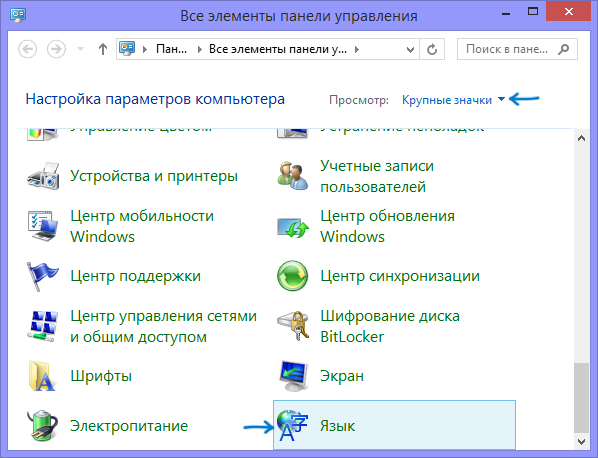Open the Action Center flag icon
This screenshot has height=458, width=598.
coord(42,276)
